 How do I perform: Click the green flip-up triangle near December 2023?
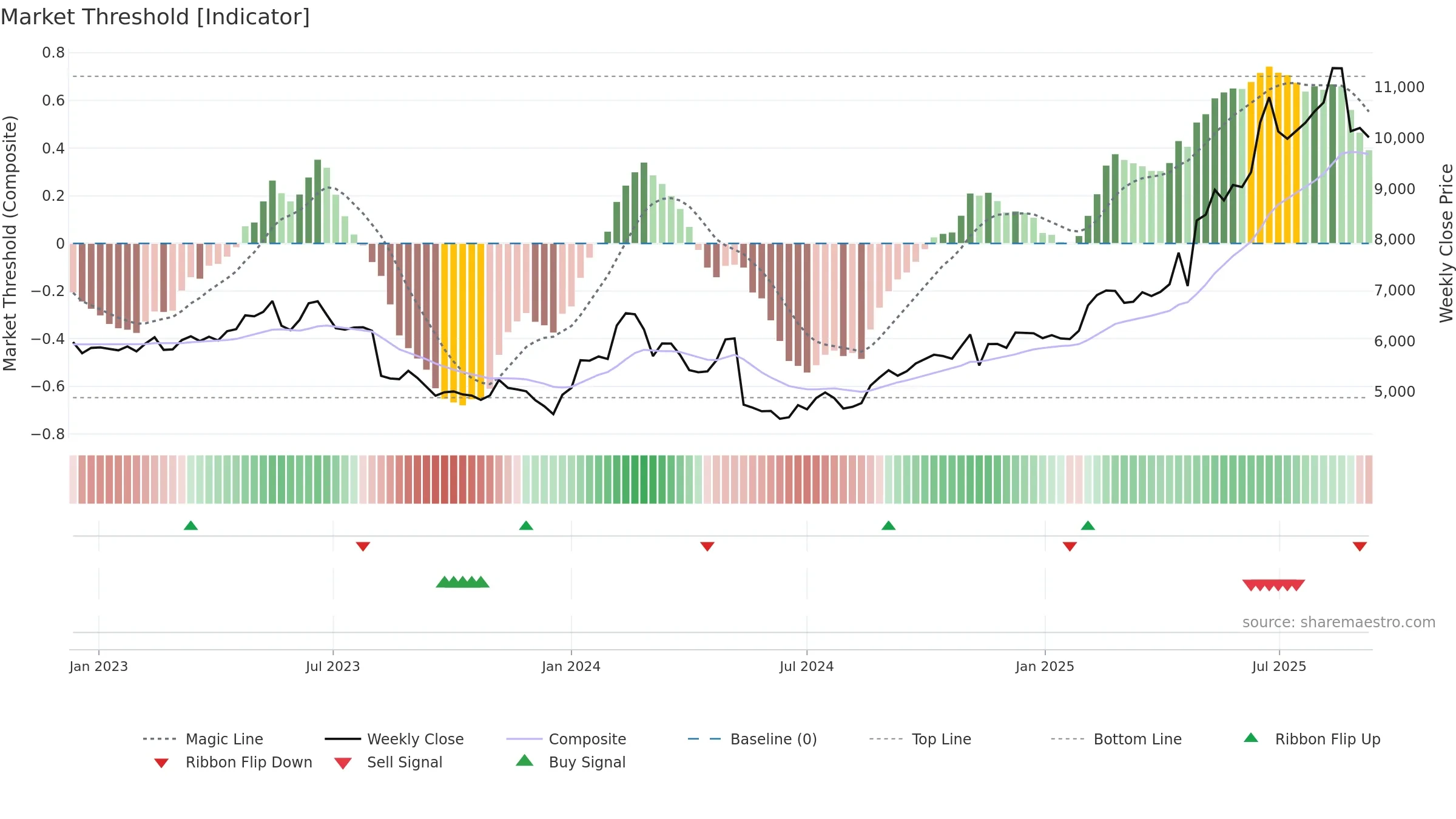(x=526, y=525)
